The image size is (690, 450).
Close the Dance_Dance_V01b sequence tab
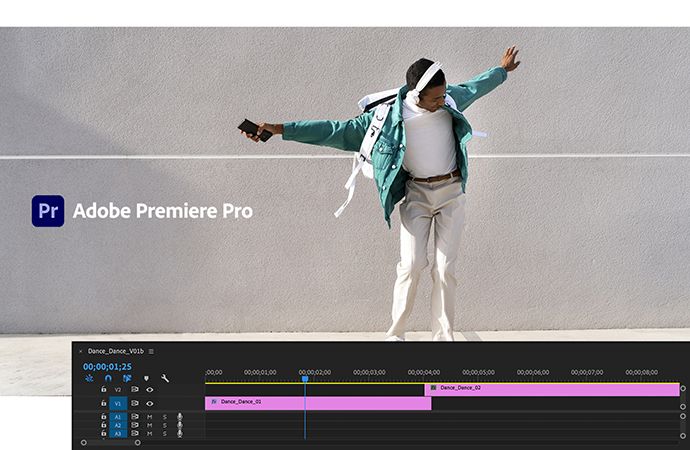[x=81, y=351]
